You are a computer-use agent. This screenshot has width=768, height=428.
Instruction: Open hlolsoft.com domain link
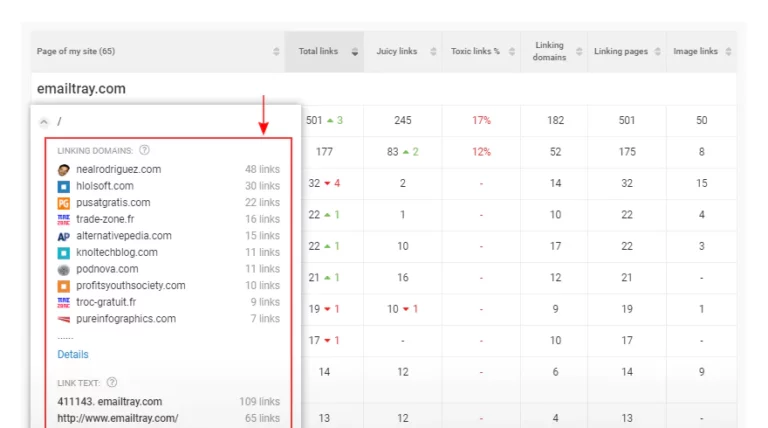[105, 186]
